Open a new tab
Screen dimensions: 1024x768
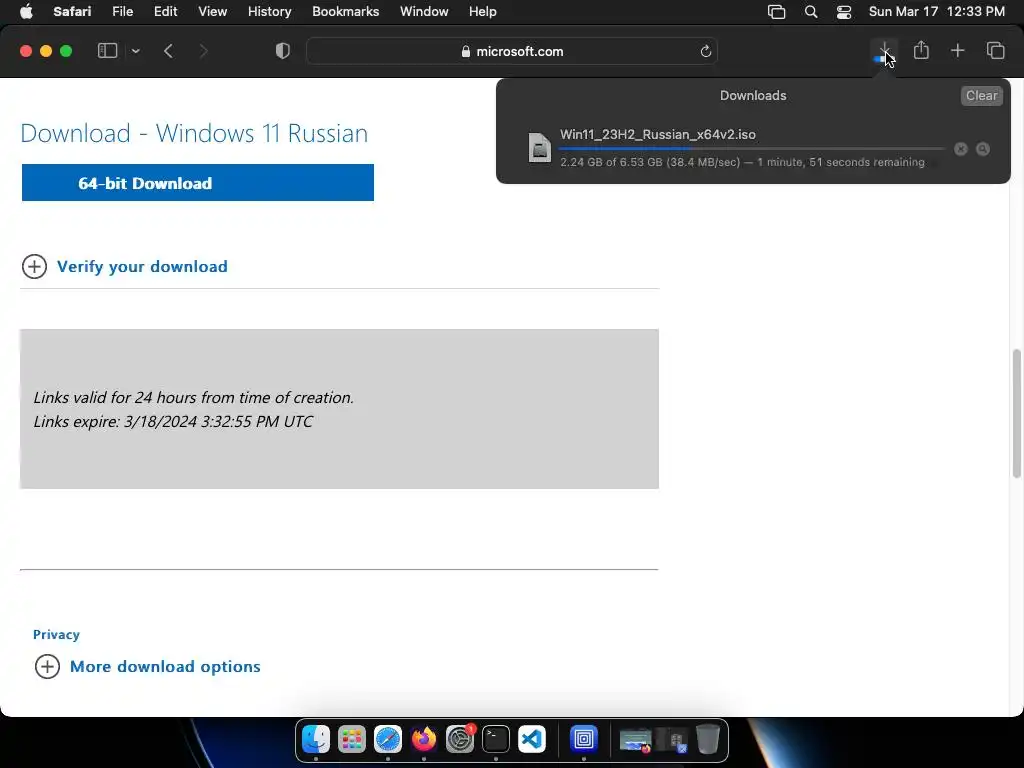(x=957, y=50)
